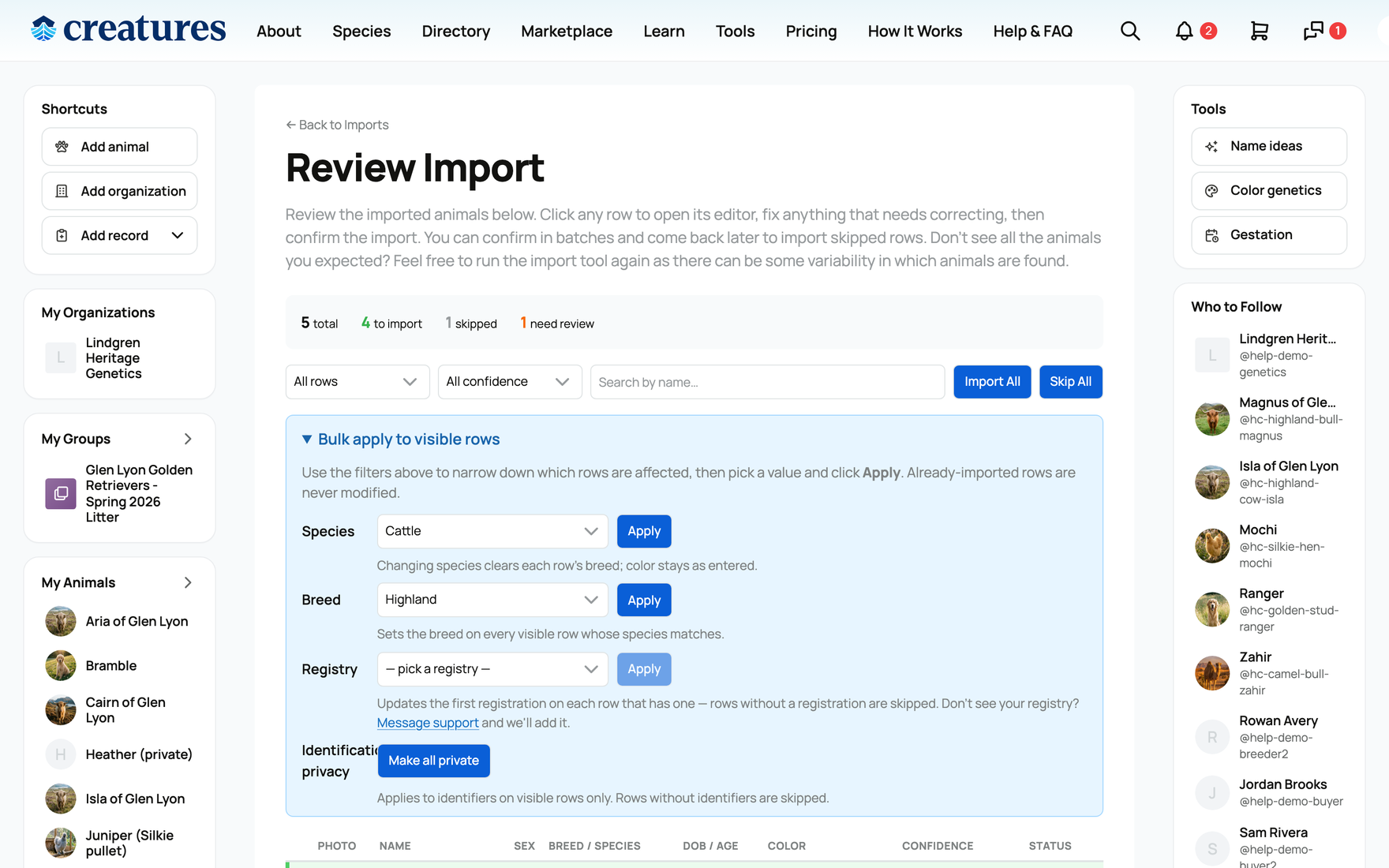
Task: Open the Species menu
Action: [x=361, y=31]
